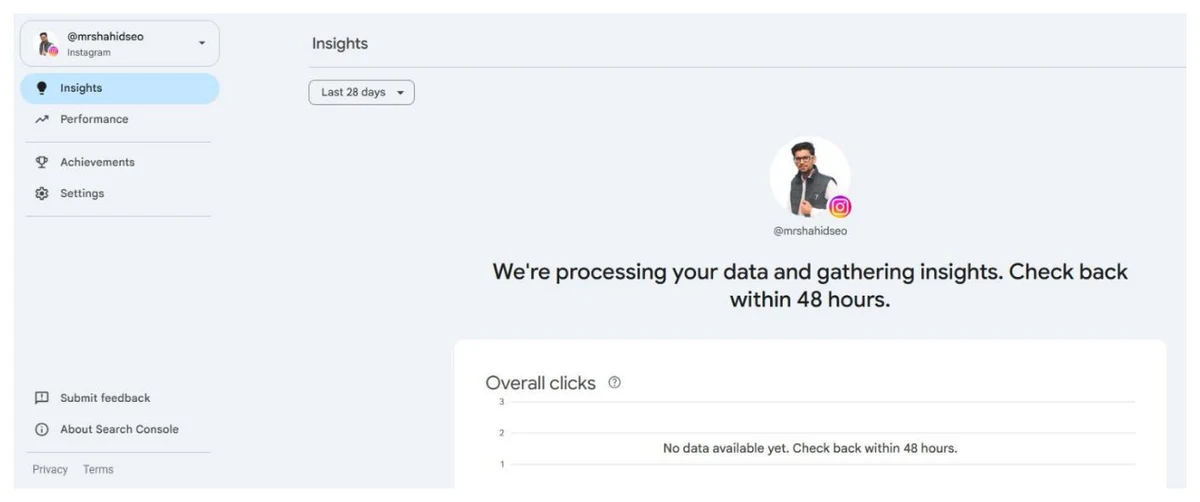Expand the Last 28 days date range
This screenshot has height=502, width=1200.
coord(361,92)
